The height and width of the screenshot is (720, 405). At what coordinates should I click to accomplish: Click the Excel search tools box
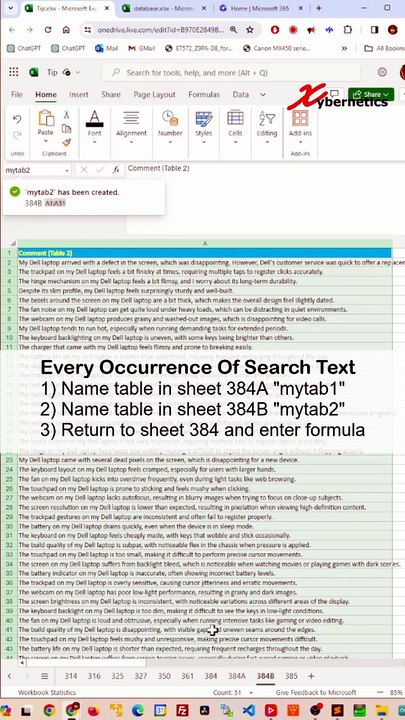(231, 73)
